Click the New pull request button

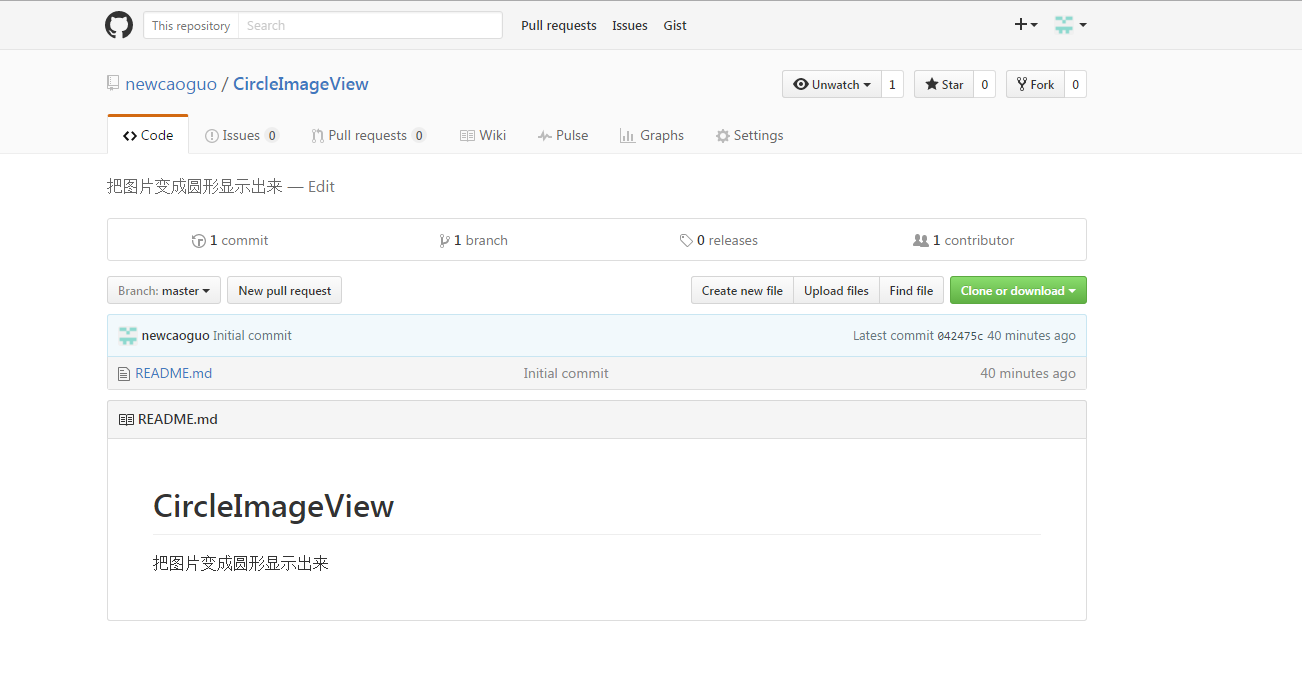coord(285,291)
